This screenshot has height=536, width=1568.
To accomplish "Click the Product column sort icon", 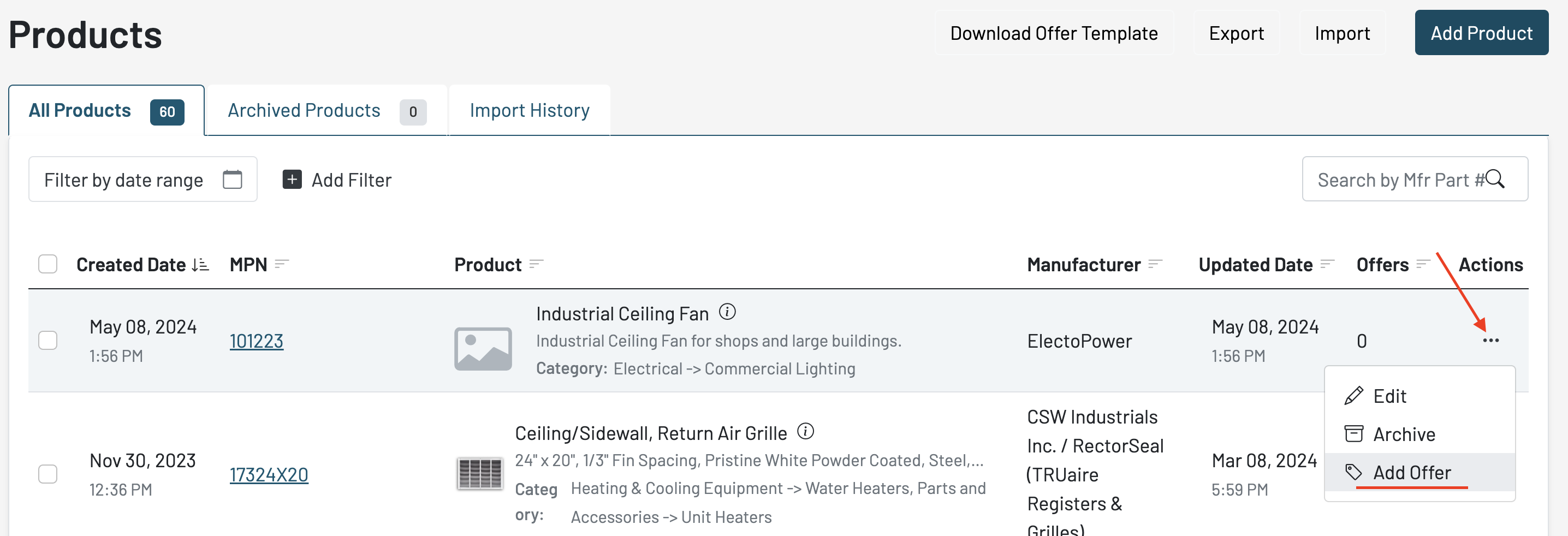I will (x=536, y=264).
